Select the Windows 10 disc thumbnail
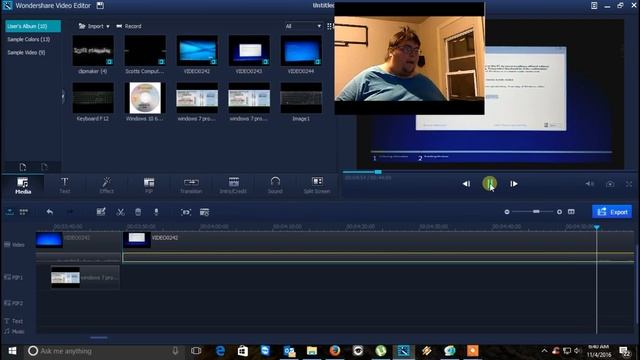This screenshot has height=360, width=640. pyautogui.click(x=145, y=98)
